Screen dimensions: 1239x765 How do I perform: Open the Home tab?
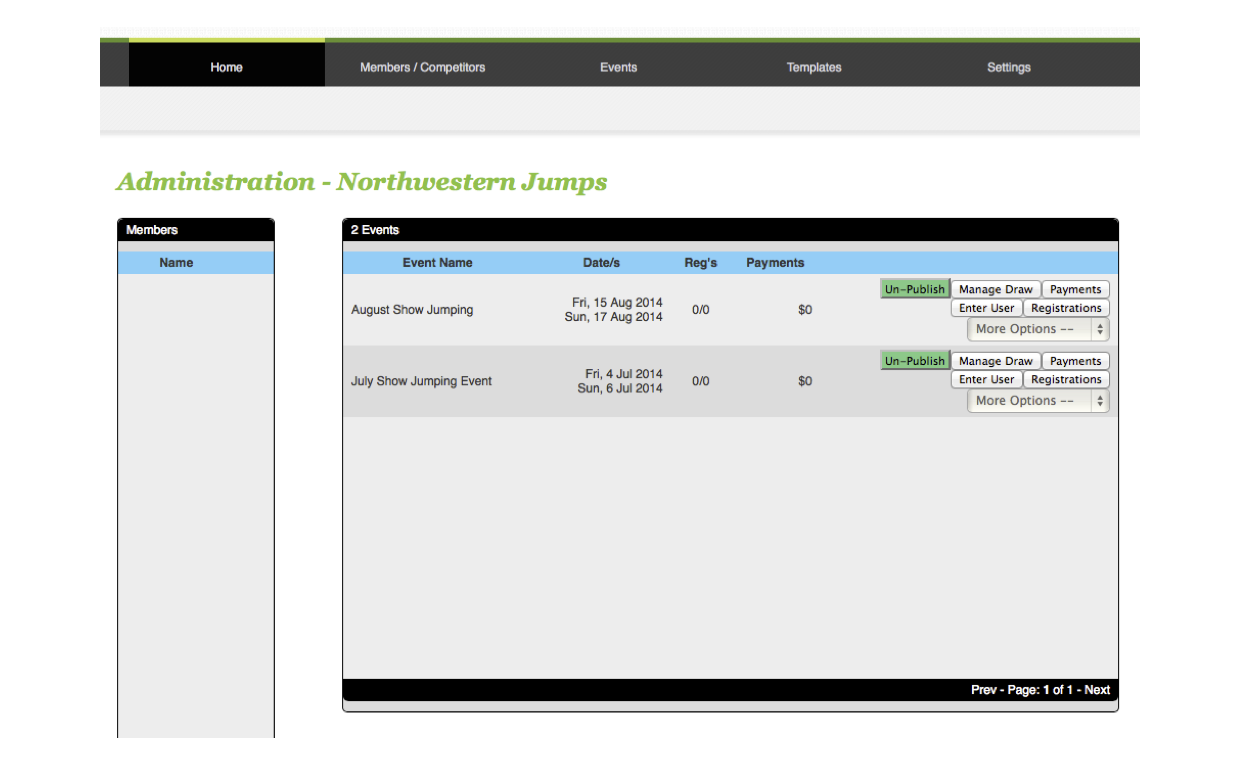pyautogui.click(x=226, y=67)
